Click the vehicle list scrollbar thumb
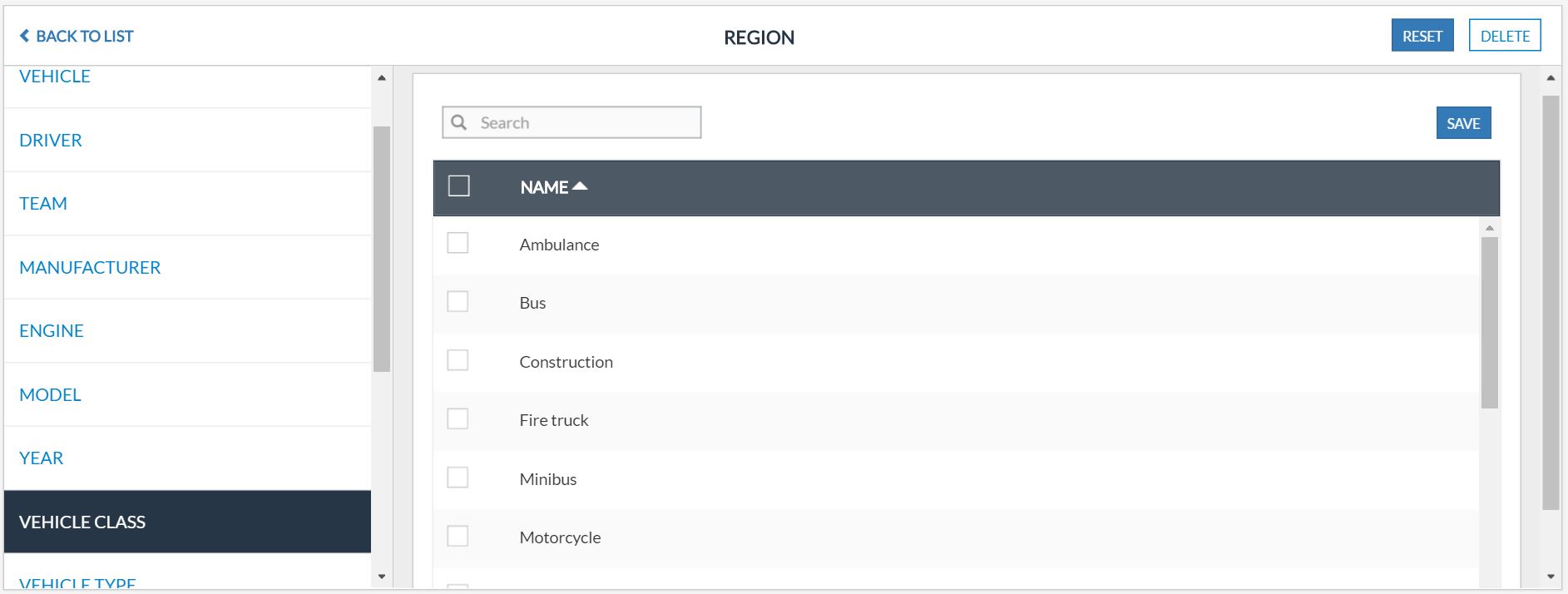This screenshot has height=594, width=1568. click(1490, 323)
